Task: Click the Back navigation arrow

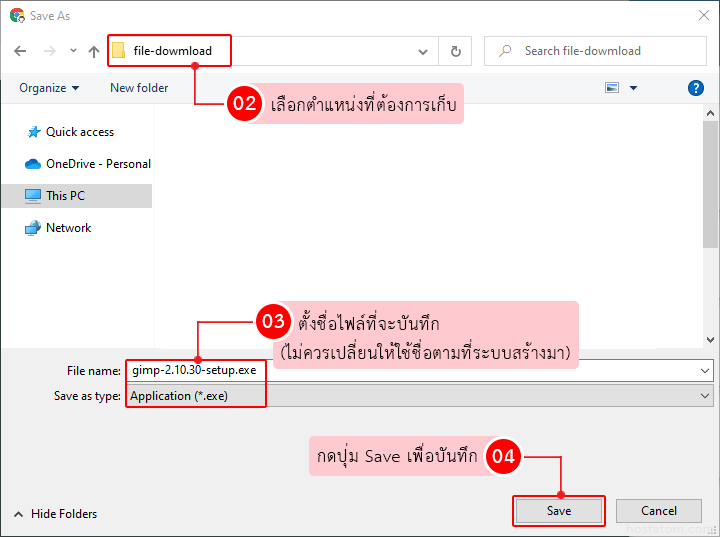Action: (20, 51)
